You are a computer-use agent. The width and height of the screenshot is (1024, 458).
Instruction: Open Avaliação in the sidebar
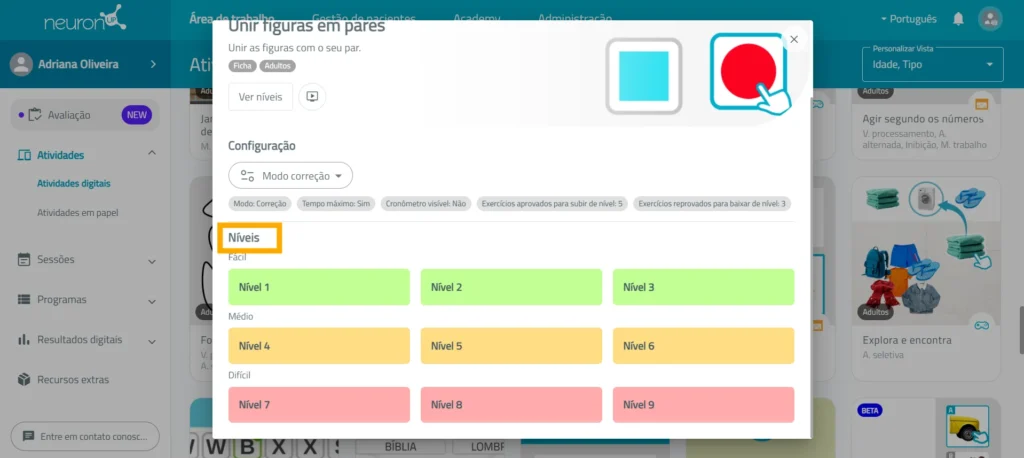pyautogui.click(x=85, y=115)
